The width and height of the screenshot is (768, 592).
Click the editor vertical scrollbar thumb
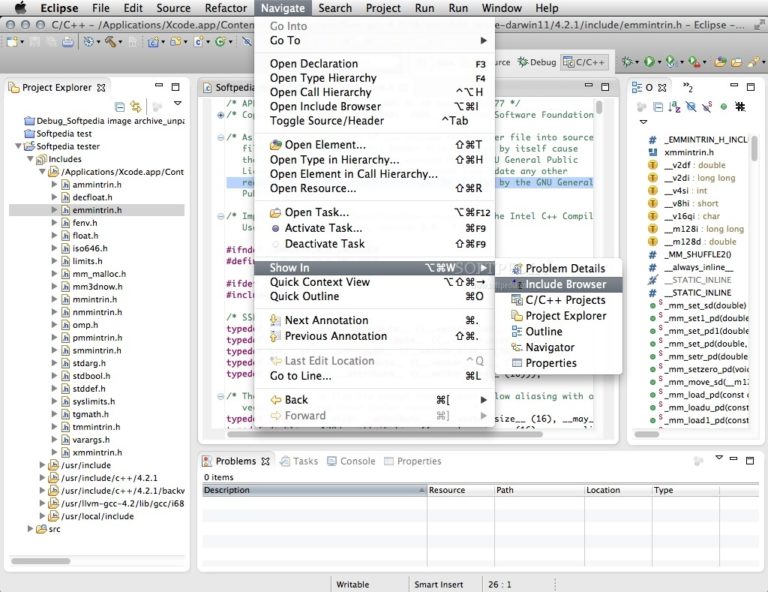pyautogui.click(x=599, y=107)
